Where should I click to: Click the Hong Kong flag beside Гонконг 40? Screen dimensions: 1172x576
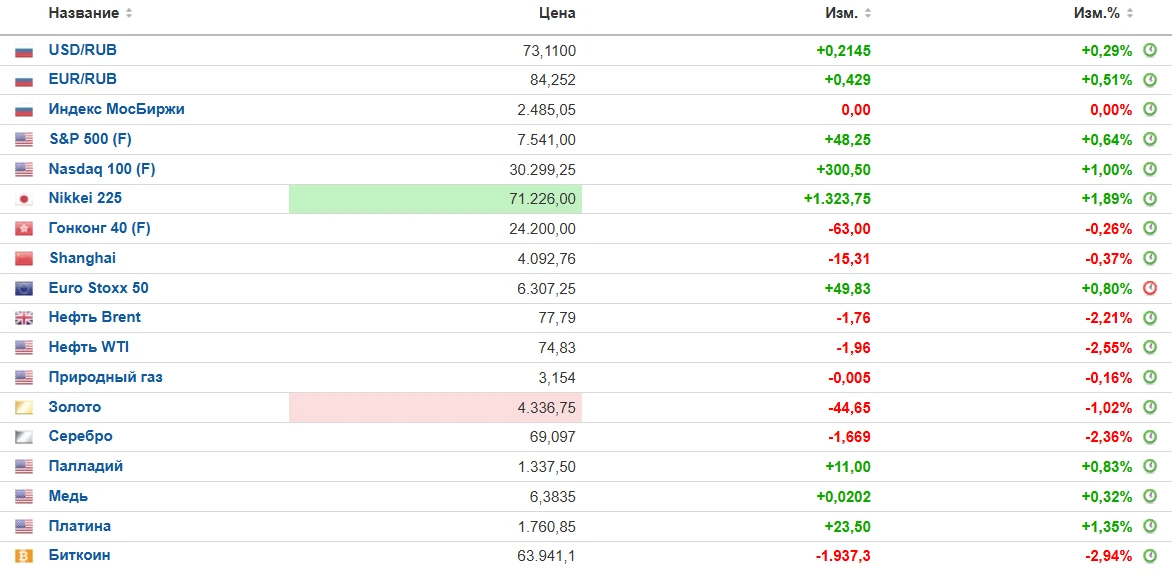pos(24,229)
